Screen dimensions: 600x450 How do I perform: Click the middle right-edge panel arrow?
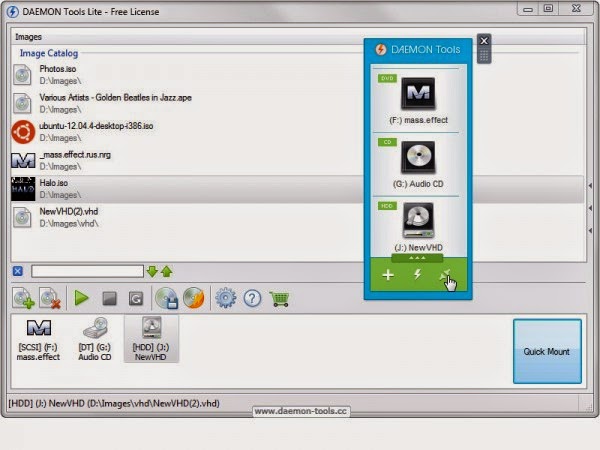point(590,208)
